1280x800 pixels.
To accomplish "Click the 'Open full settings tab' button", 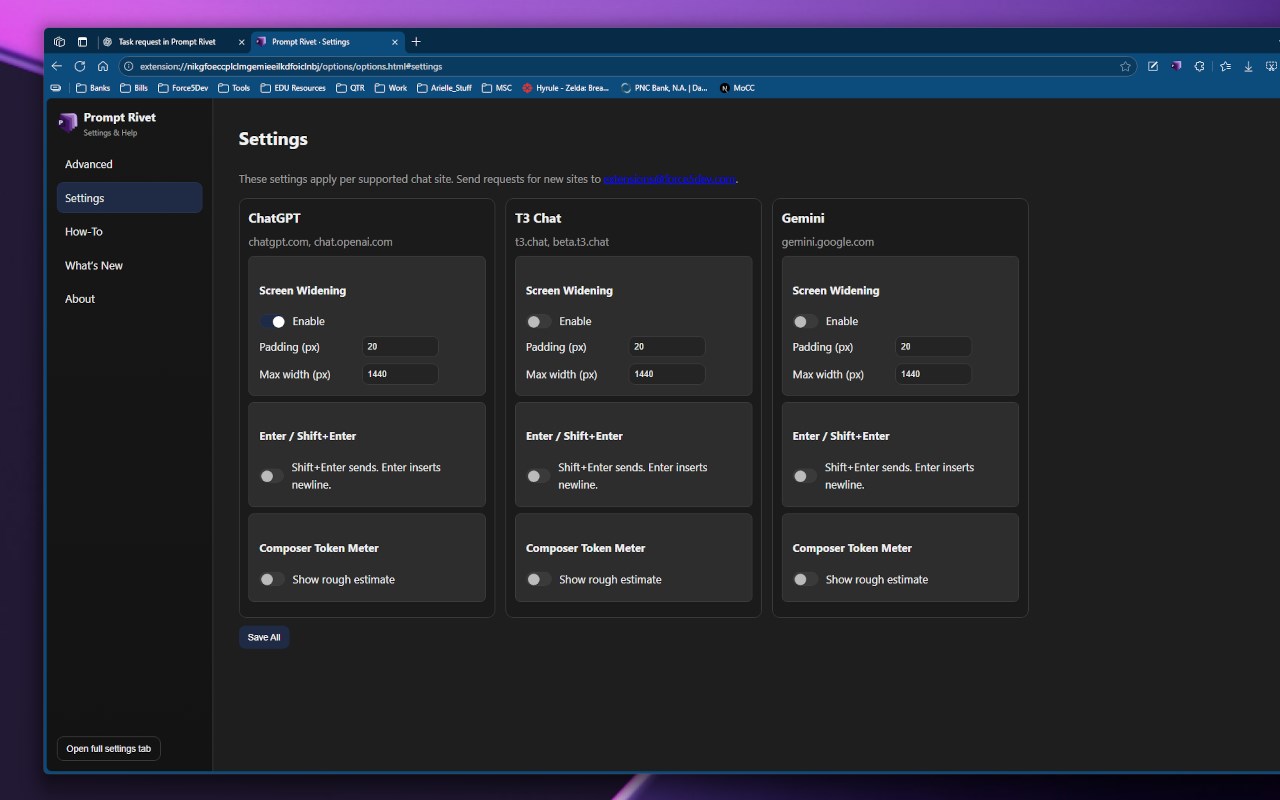I will click(109, 749).
